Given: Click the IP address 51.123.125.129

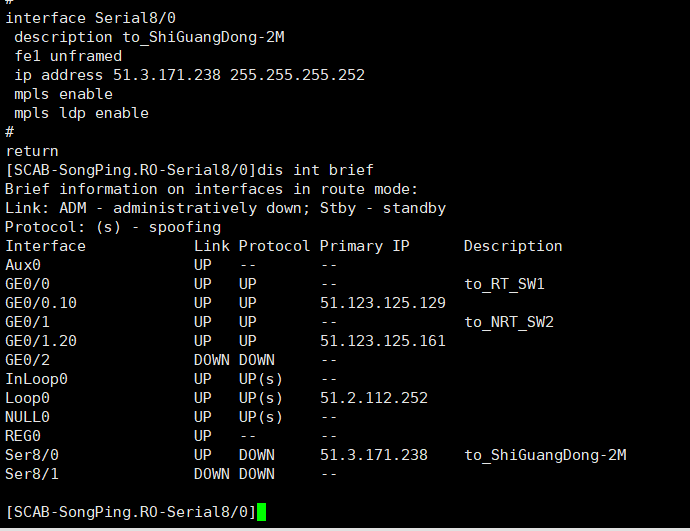Looking at the screenshot, I should coord(383,303).
